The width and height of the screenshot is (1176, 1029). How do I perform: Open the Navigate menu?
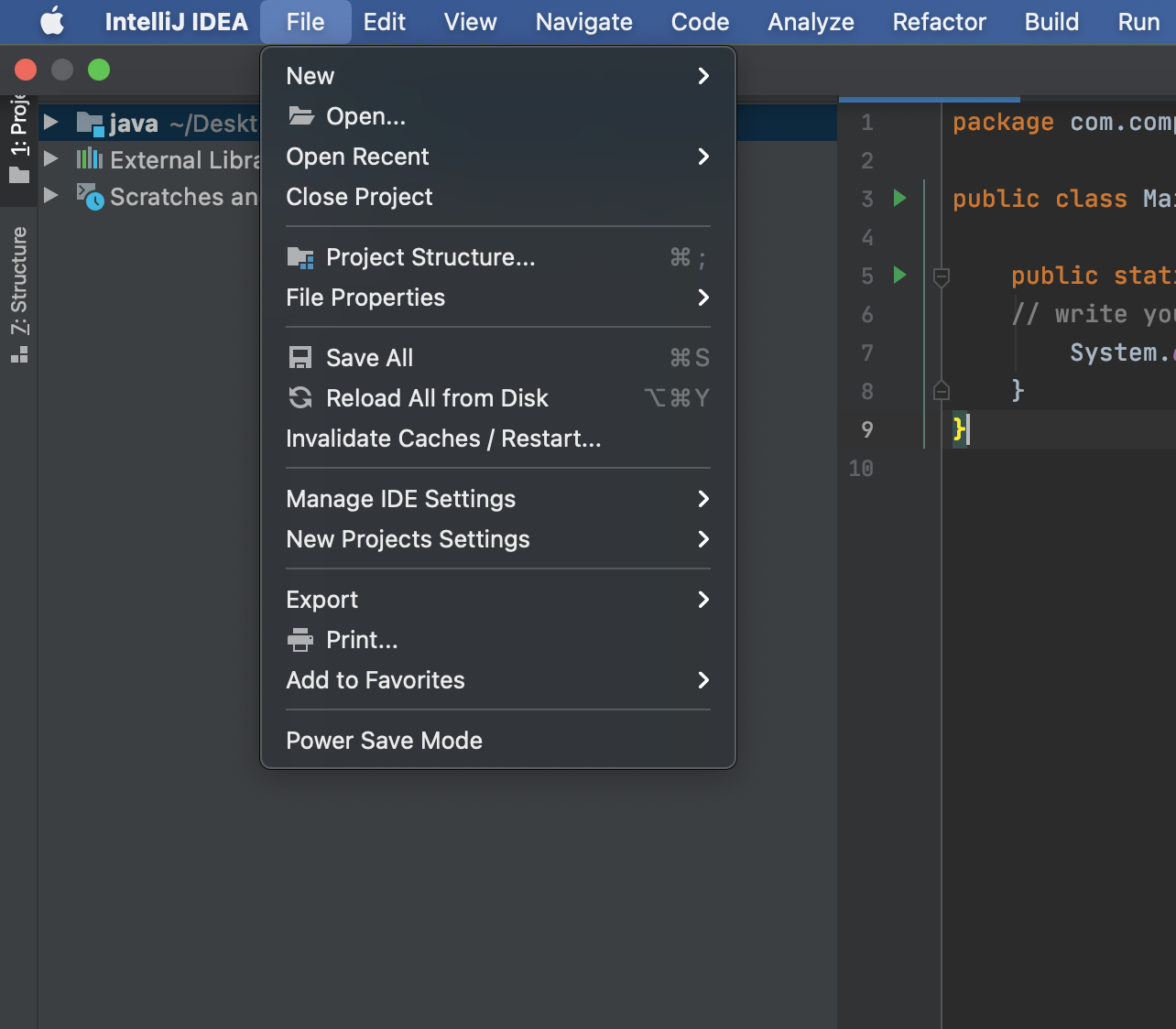tap(583, 21)
